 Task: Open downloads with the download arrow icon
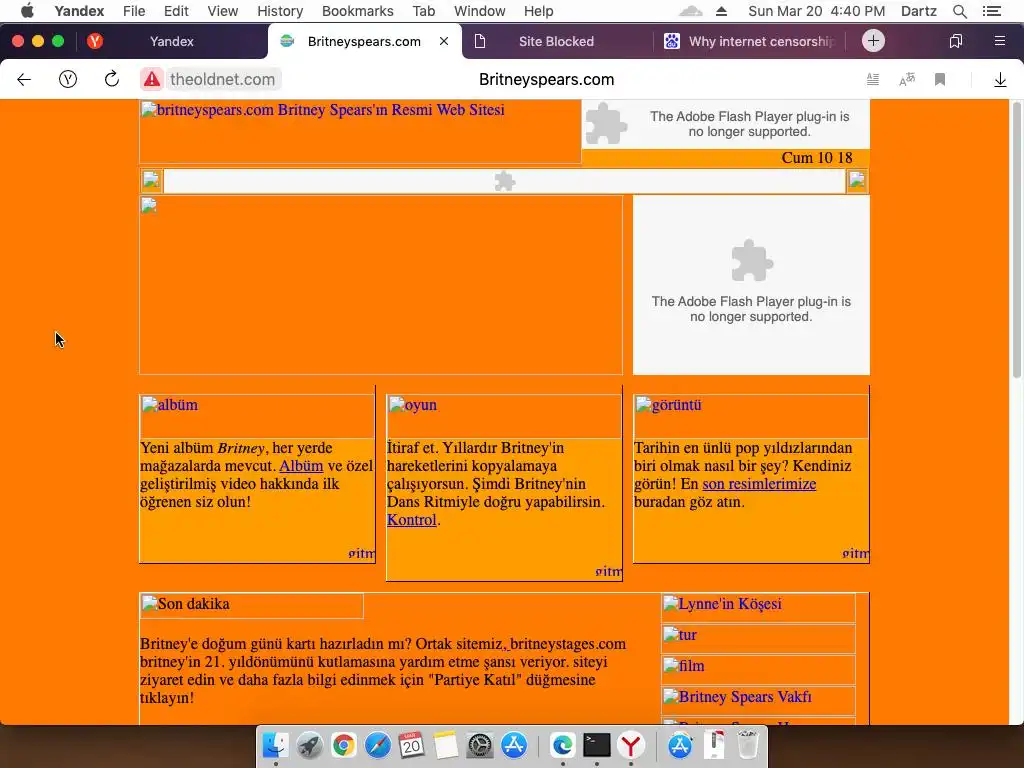1000,80
